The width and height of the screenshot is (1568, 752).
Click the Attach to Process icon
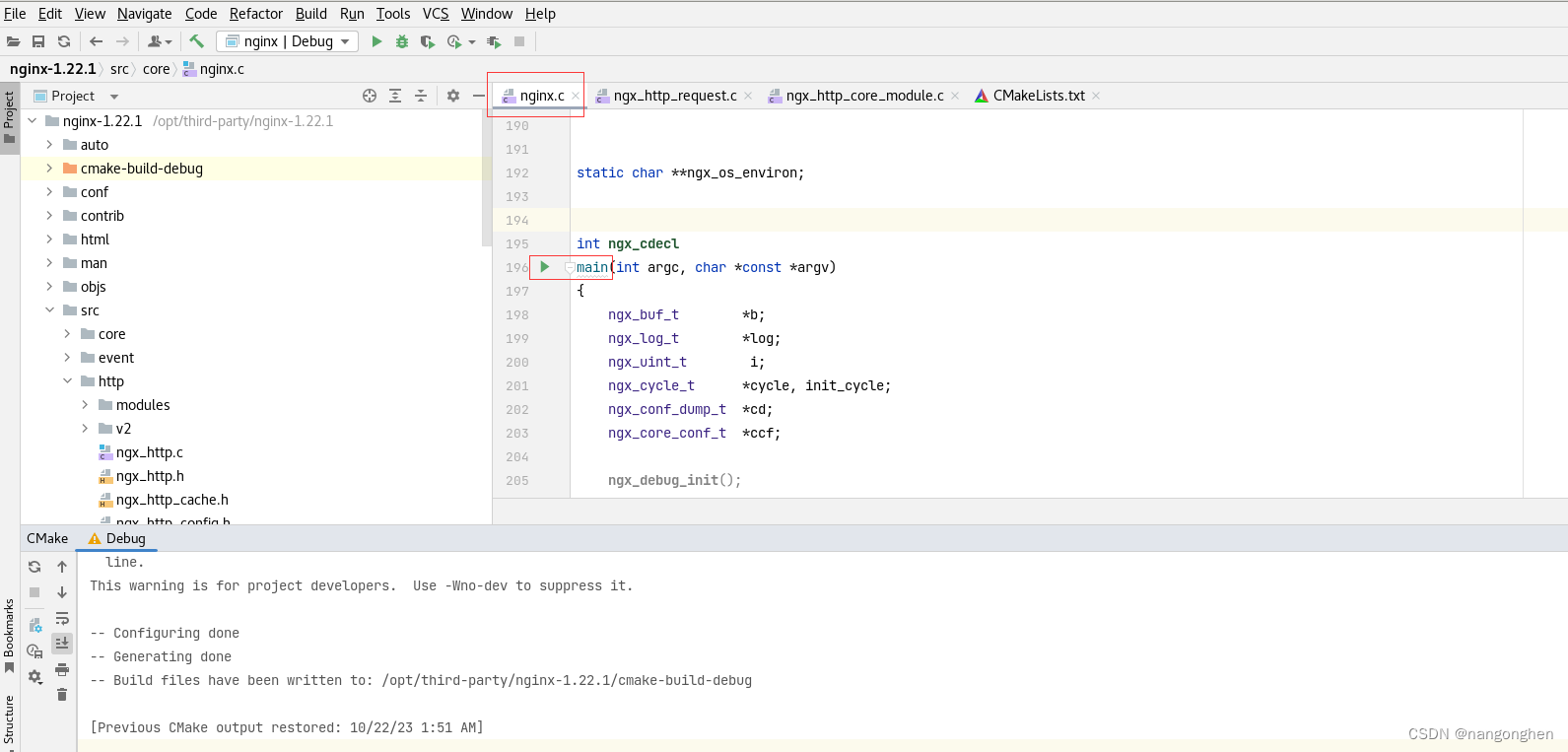(494, 41)
